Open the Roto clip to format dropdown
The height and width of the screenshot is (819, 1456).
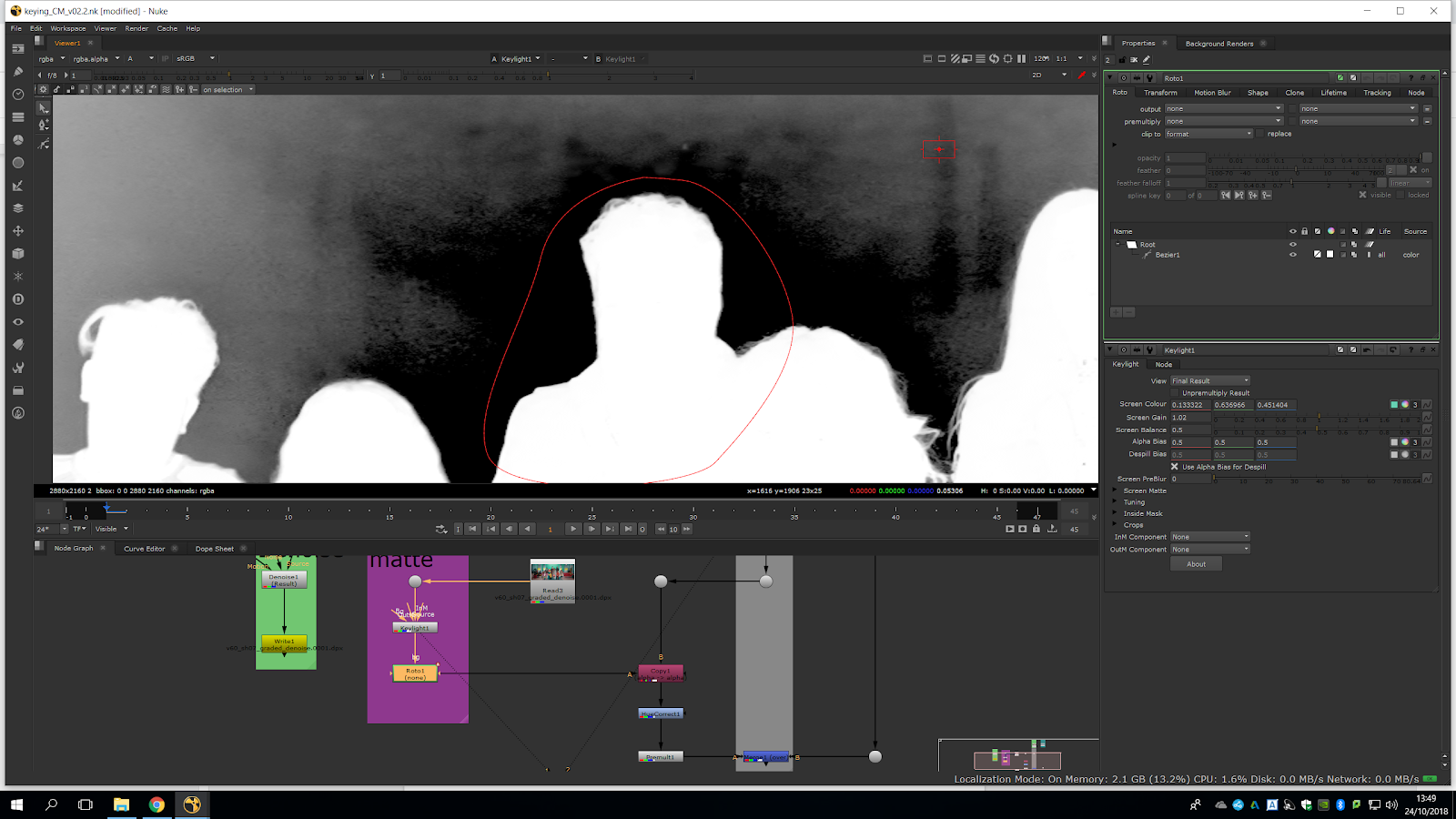click(x=1208, y=134)
